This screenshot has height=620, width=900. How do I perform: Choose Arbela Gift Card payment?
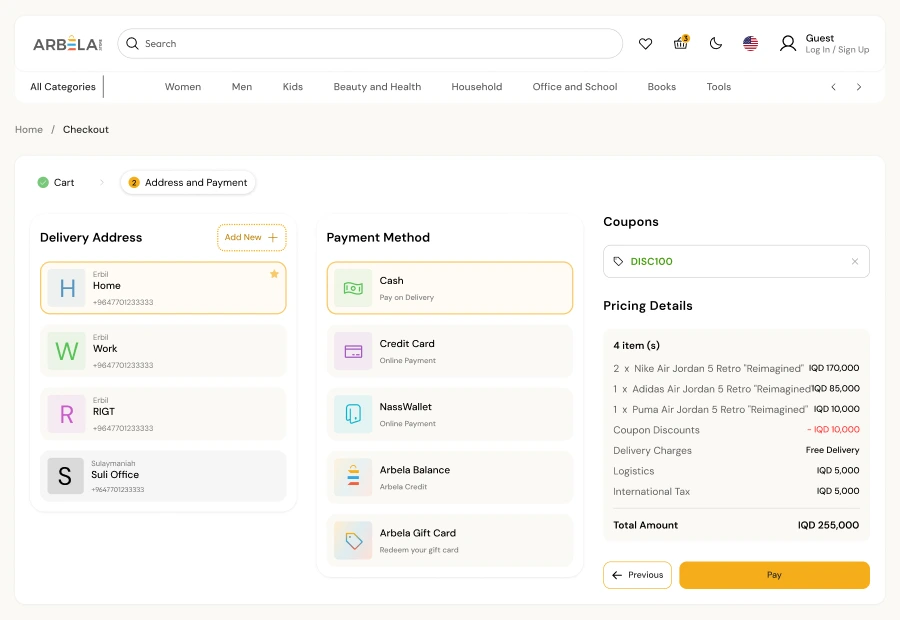click(450, 541)
